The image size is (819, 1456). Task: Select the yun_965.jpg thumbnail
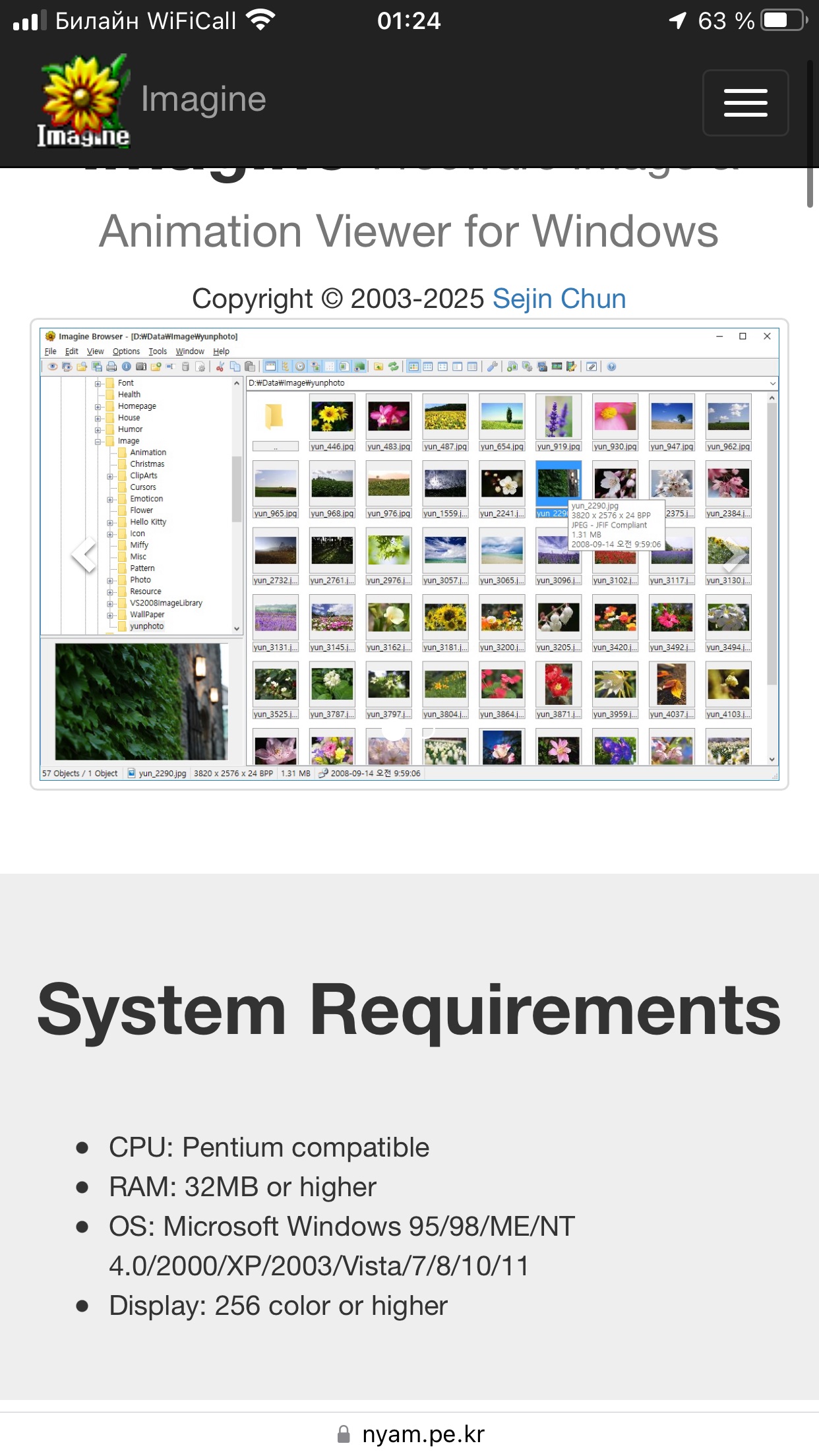click(275, 489)
